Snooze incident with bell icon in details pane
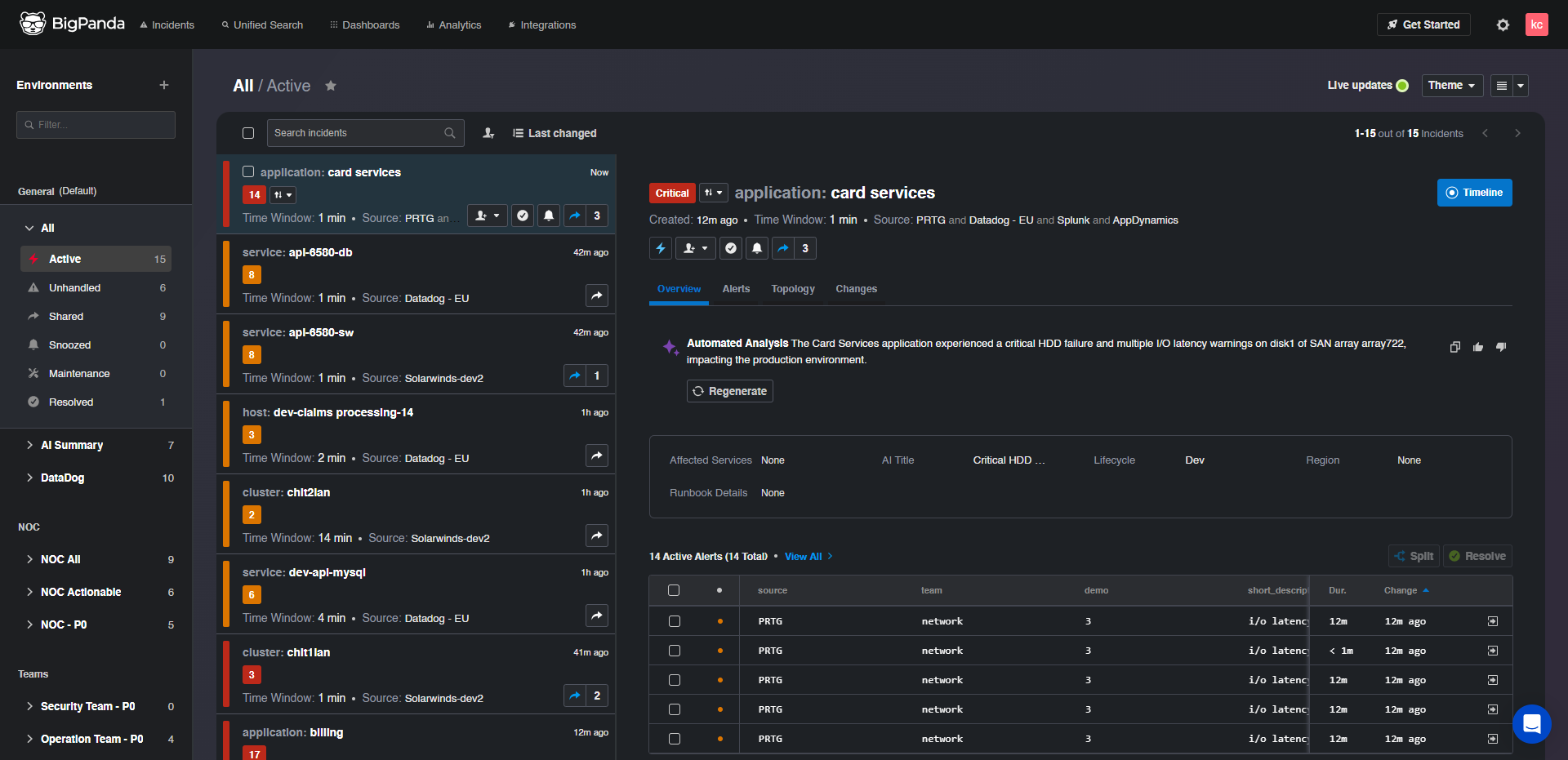The height and width of the screenshot is (760, 1568). pyautogui.click(x=757, y=248)
